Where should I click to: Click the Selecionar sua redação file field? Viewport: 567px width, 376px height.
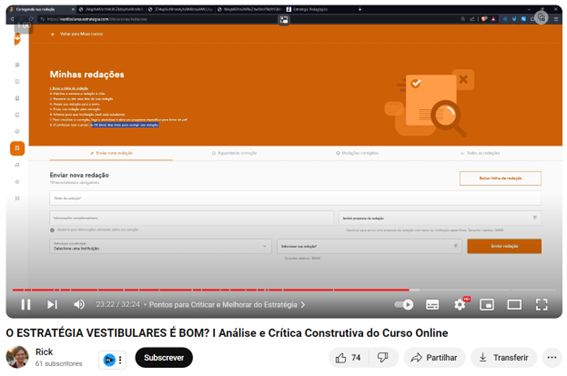tap(370, 246)
